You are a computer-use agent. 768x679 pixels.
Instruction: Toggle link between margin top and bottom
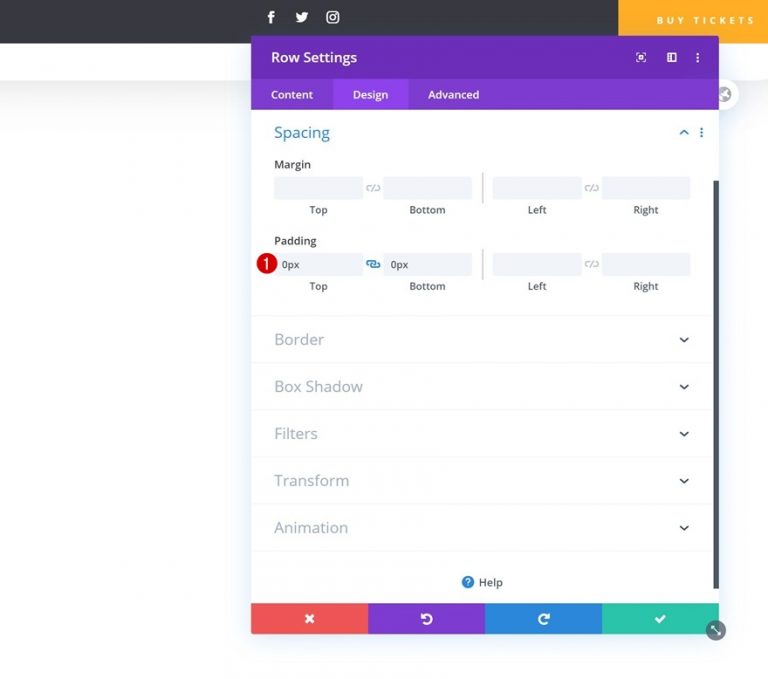pos(373,188)
